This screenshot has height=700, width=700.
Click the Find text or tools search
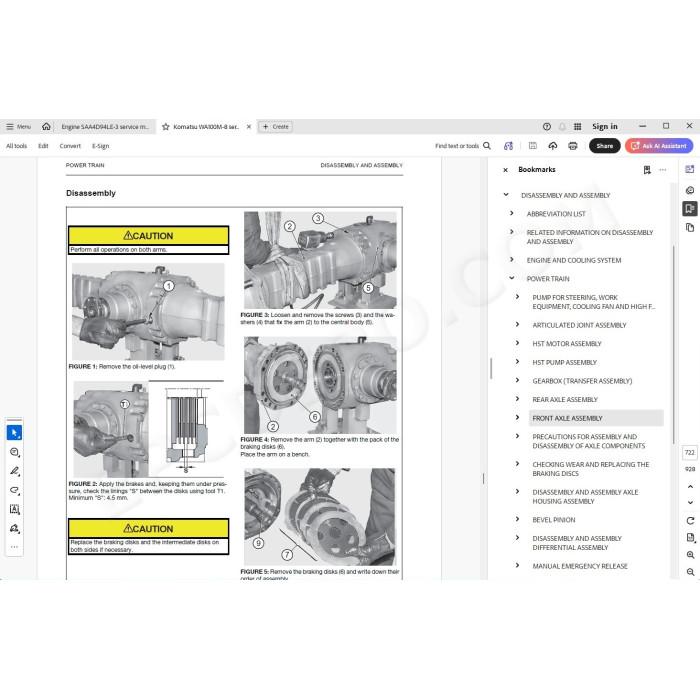(x=463, y=146)
